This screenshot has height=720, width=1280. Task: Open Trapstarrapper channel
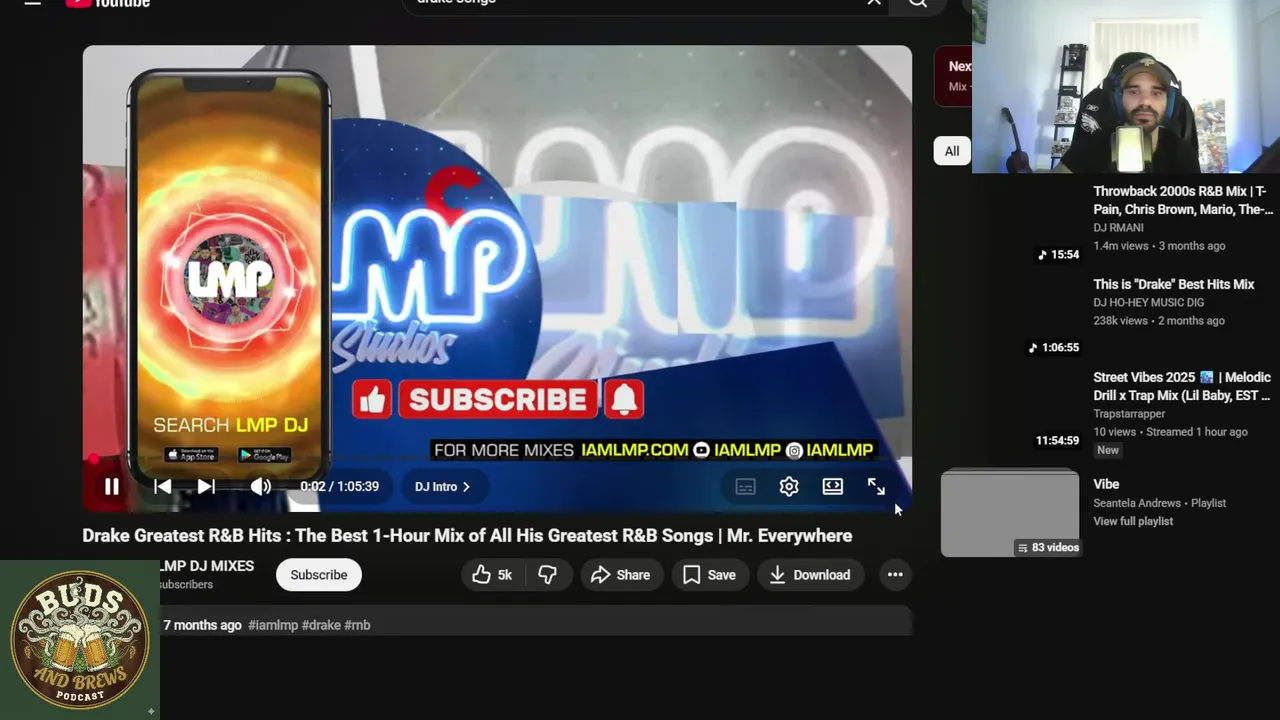point(1129,413)
